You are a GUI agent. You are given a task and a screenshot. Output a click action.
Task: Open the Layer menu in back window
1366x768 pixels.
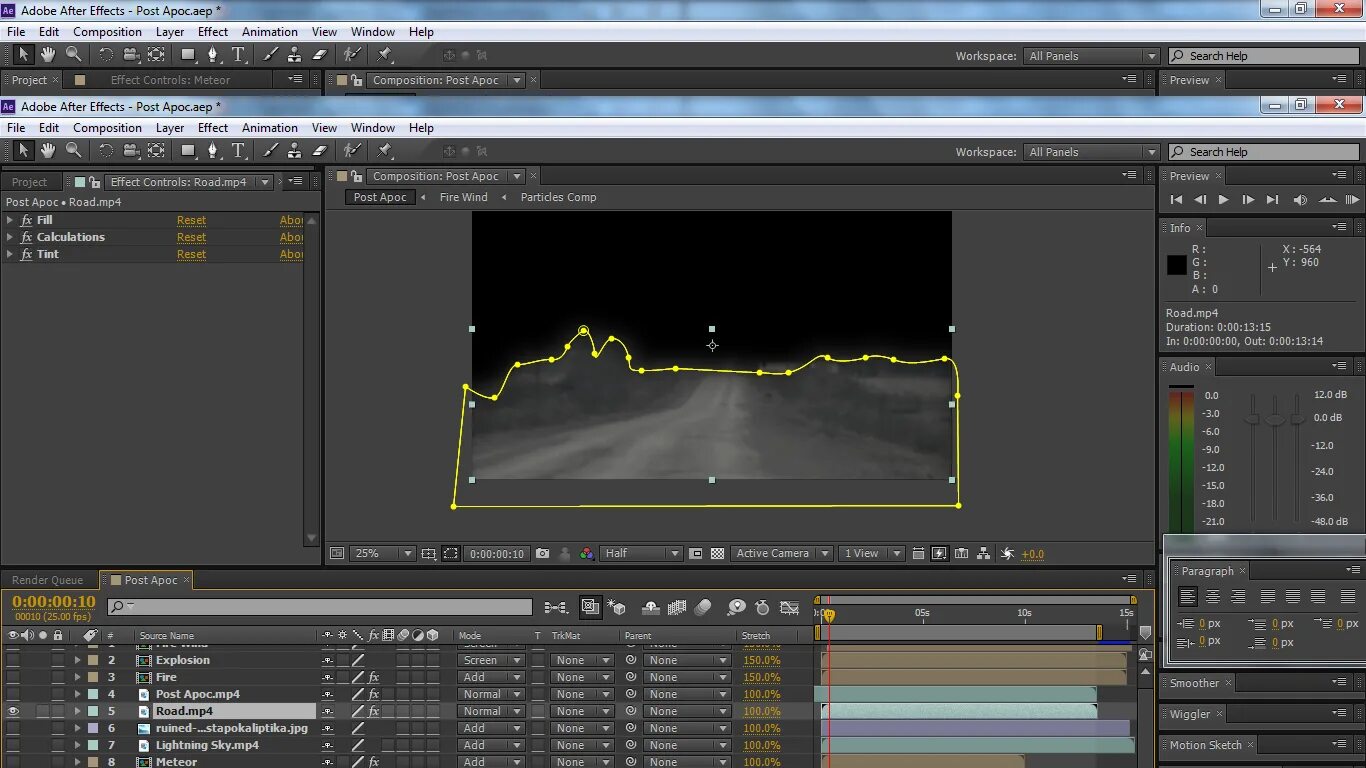[170, 32]
